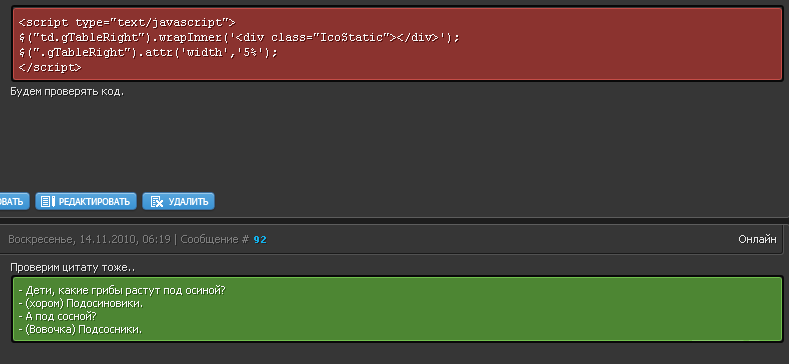Click the attr('width','5%') code line
Image resolution: width=789 pixels, height=364 pixels.
click(x=148, y=52)
